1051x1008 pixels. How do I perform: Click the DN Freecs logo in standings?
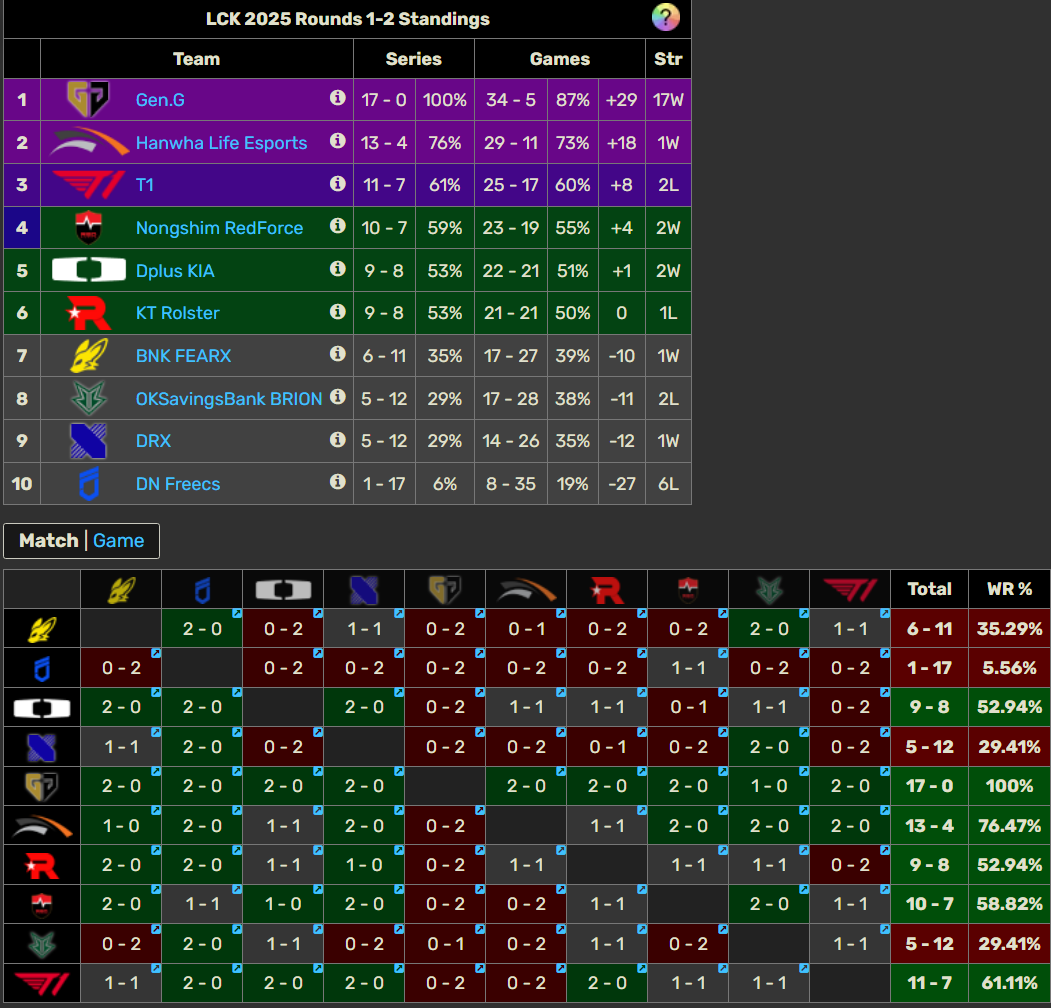coord(88,484)
